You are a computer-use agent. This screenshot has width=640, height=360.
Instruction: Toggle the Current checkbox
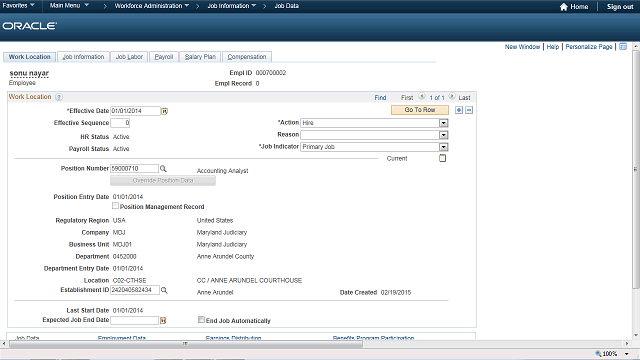point(442,158)
